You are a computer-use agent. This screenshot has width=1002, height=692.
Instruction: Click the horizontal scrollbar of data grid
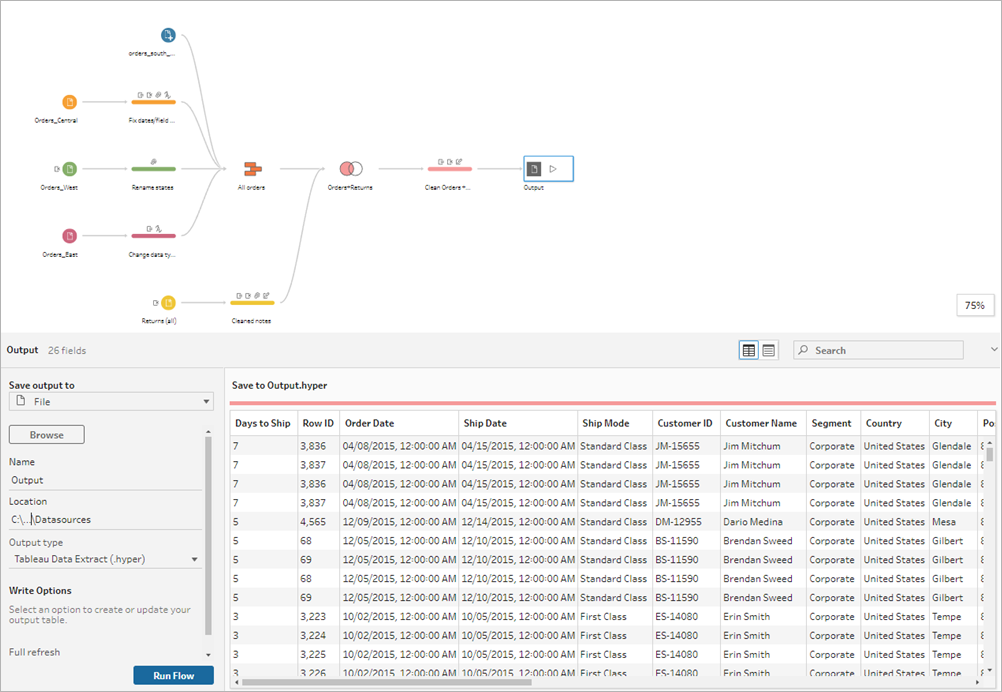pos(386,682)
